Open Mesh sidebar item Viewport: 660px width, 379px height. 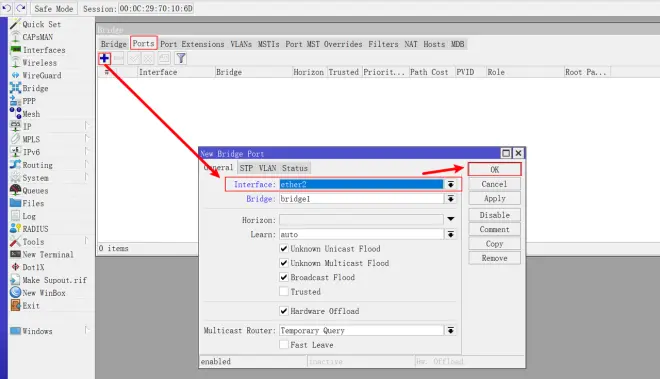[x=31, y=114]
